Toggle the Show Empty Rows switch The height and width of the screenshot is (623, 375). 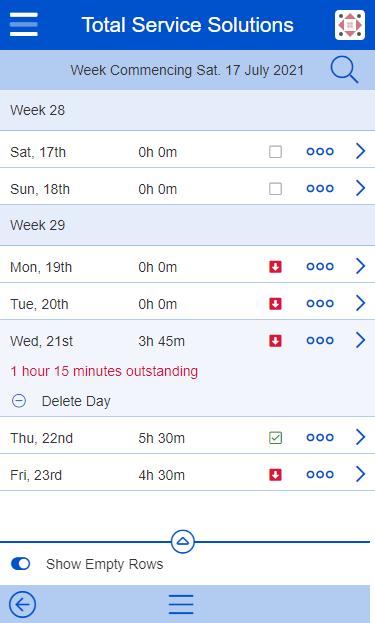[21, 564]
